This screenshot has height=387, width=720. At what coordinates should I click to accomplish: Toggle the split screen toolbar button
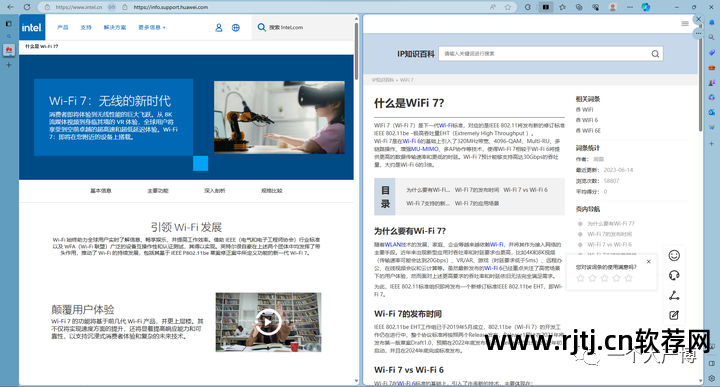(x=546, y=7)
